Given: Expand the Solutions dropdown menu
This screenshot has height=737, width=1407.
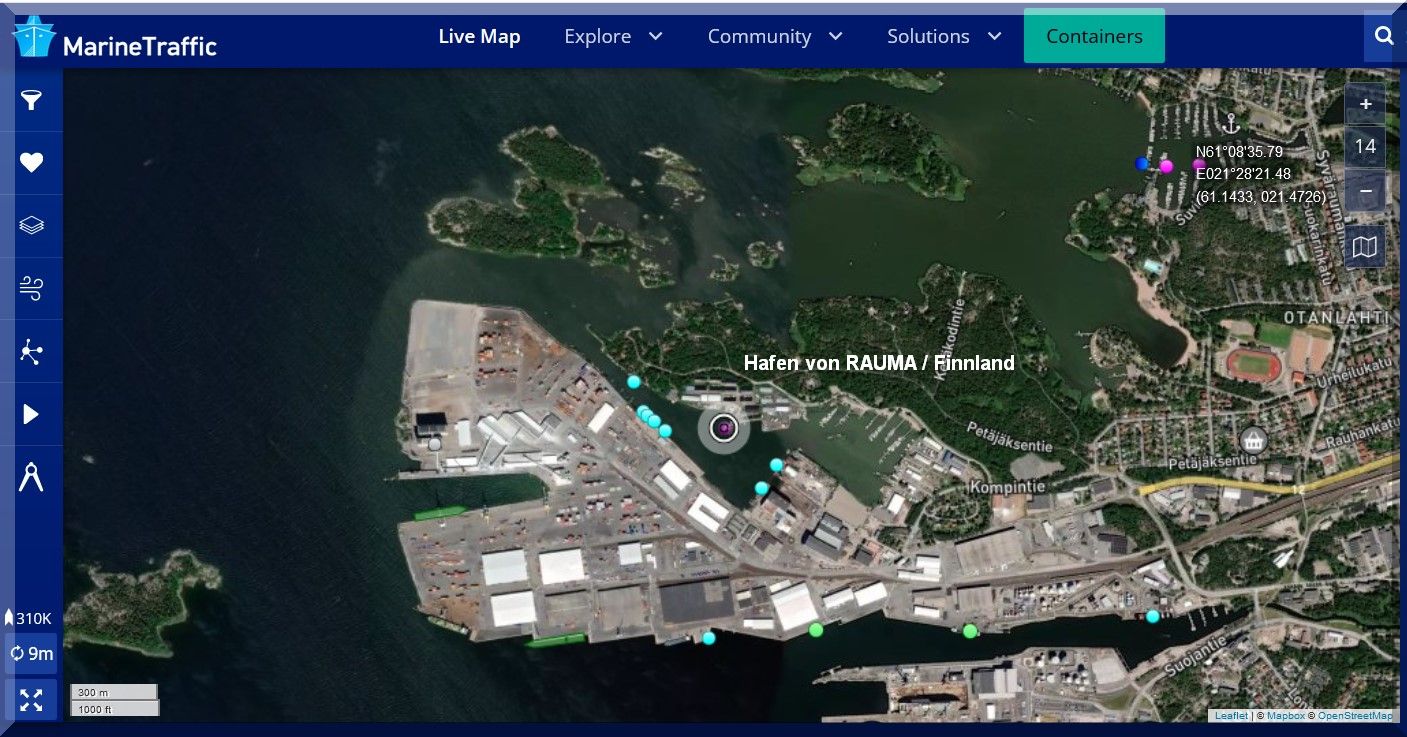Looking at the screenshot, I should pyautogui.click(x=944, y=36).
